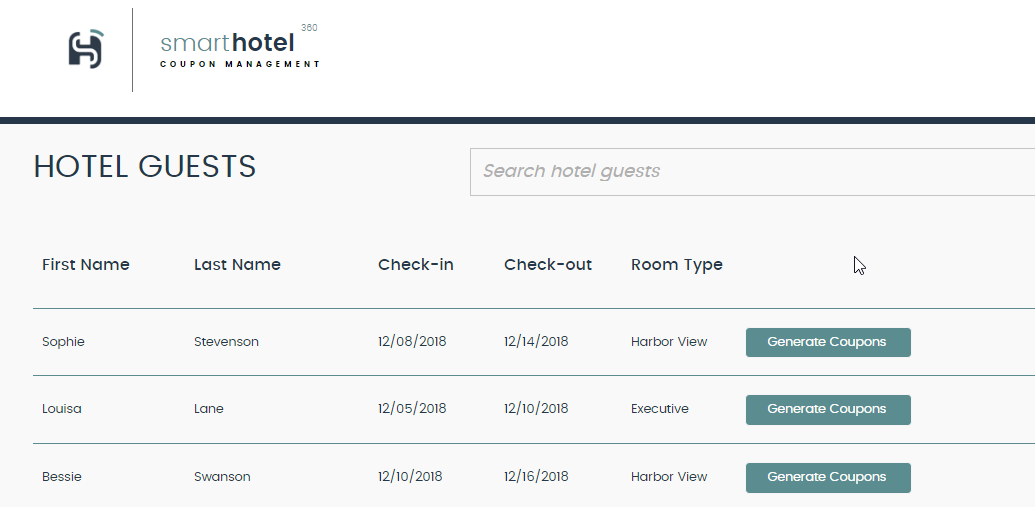Click the SmartHotel S logo icon
The image size is (1035, 507).
pyautogui.click(x=86, y=49)
